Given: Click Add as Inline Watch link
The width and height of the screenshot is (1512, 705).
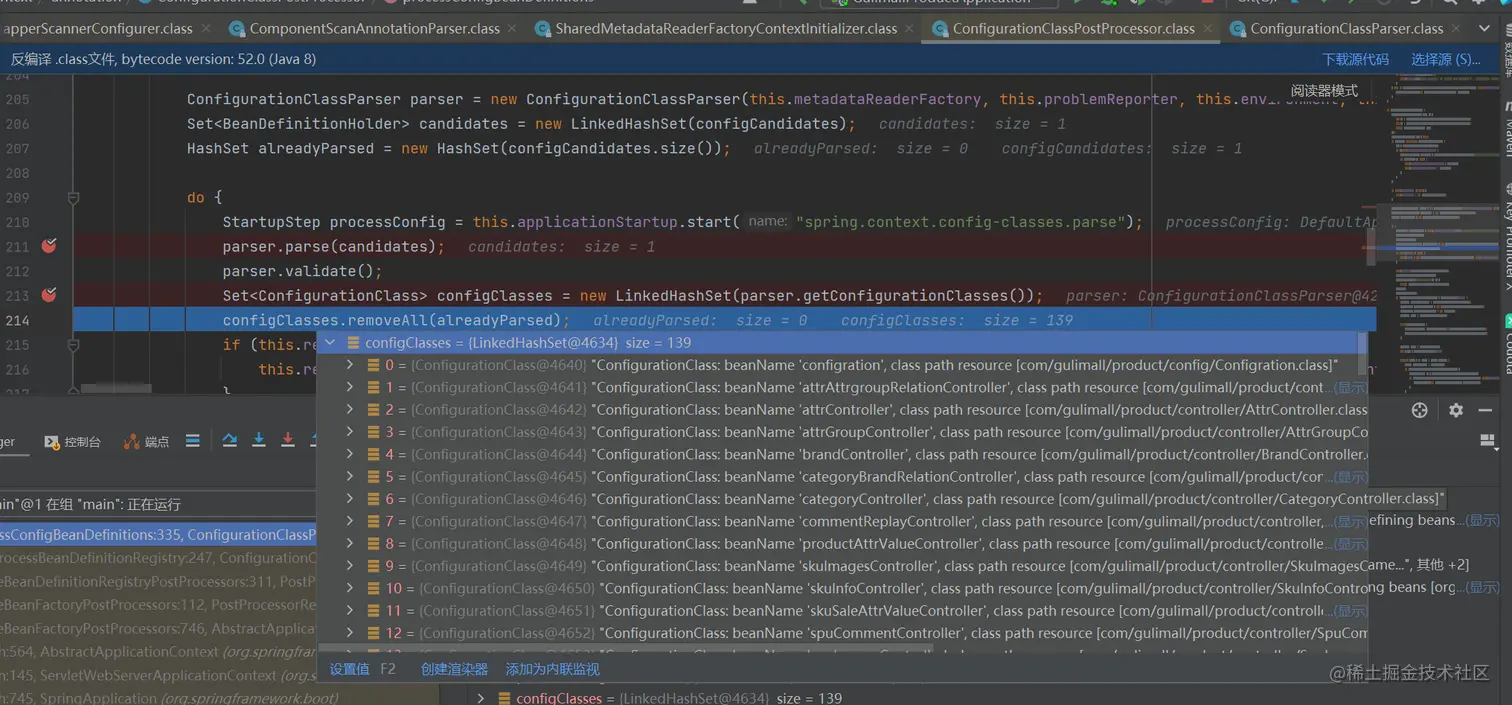Looking at the screenshot, I should [x=552, y=669].
